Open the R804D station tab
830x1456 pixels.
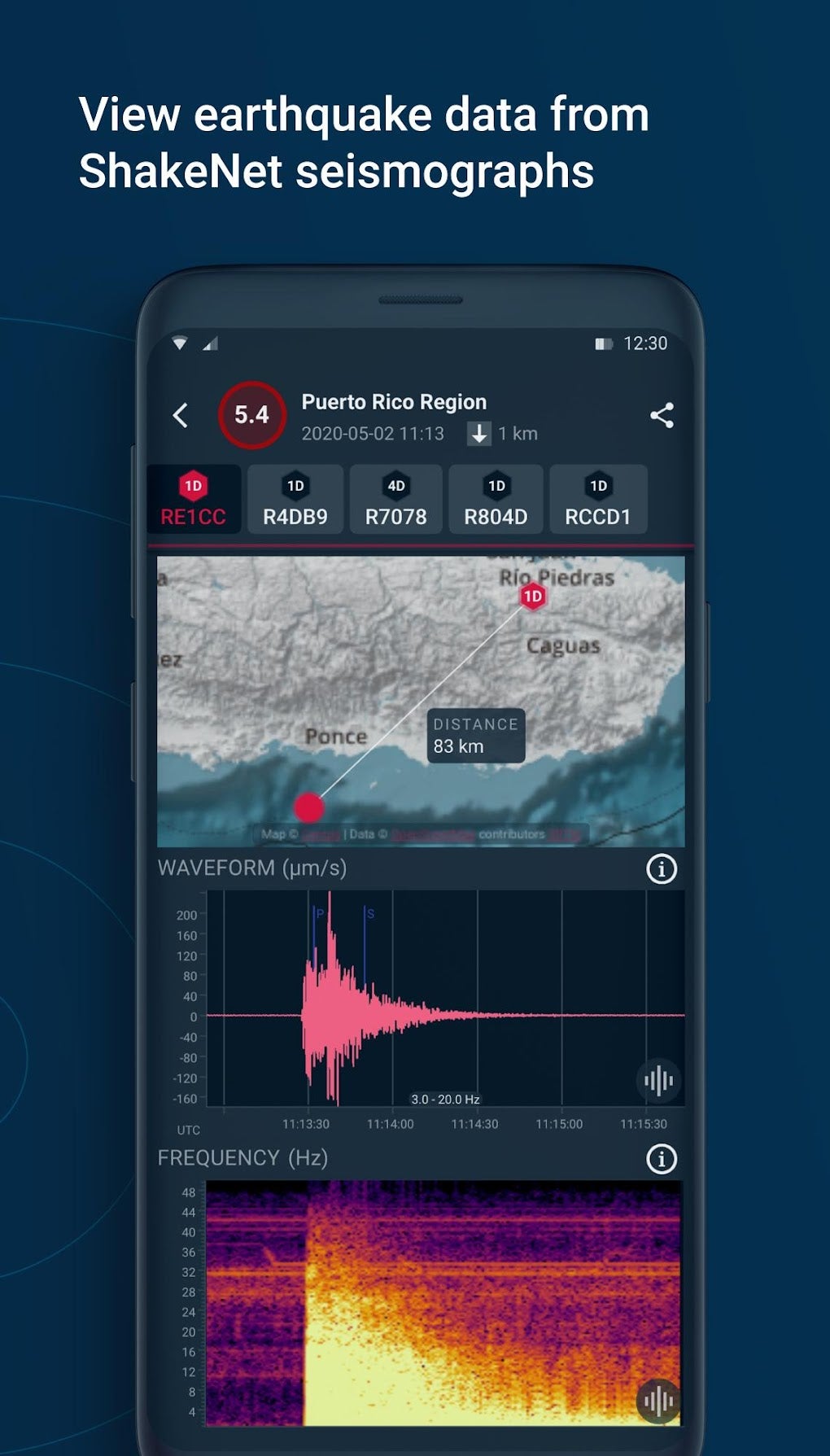[x=496, y=499]
